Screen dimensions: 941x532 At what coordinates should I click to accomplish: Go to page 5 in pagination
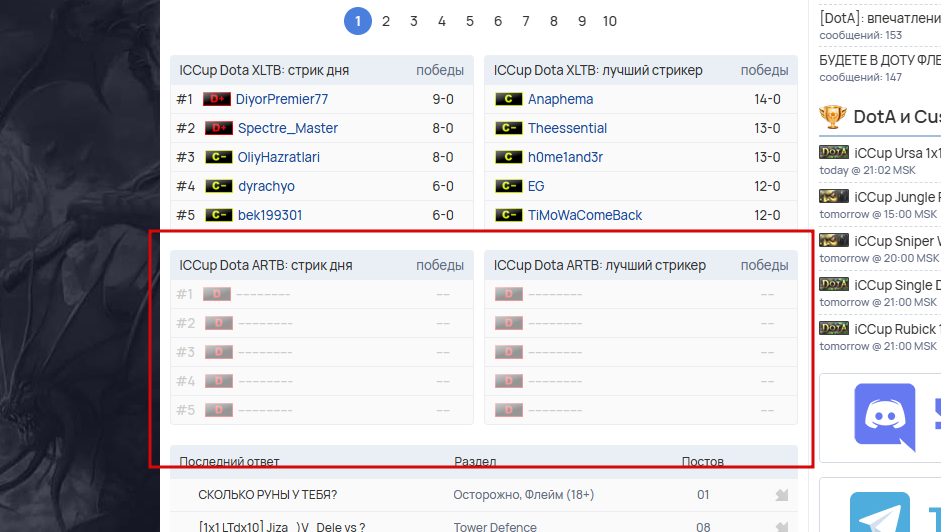click(x=469, y=21)
